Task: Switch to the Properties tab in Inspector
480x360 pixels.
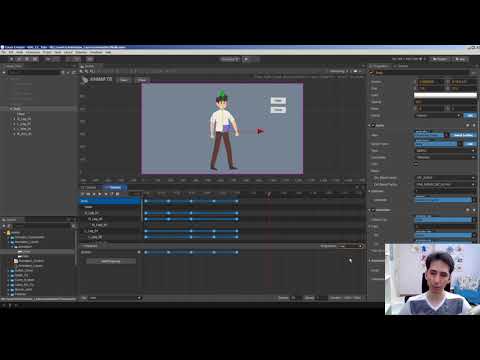Action: coord(380,66)
